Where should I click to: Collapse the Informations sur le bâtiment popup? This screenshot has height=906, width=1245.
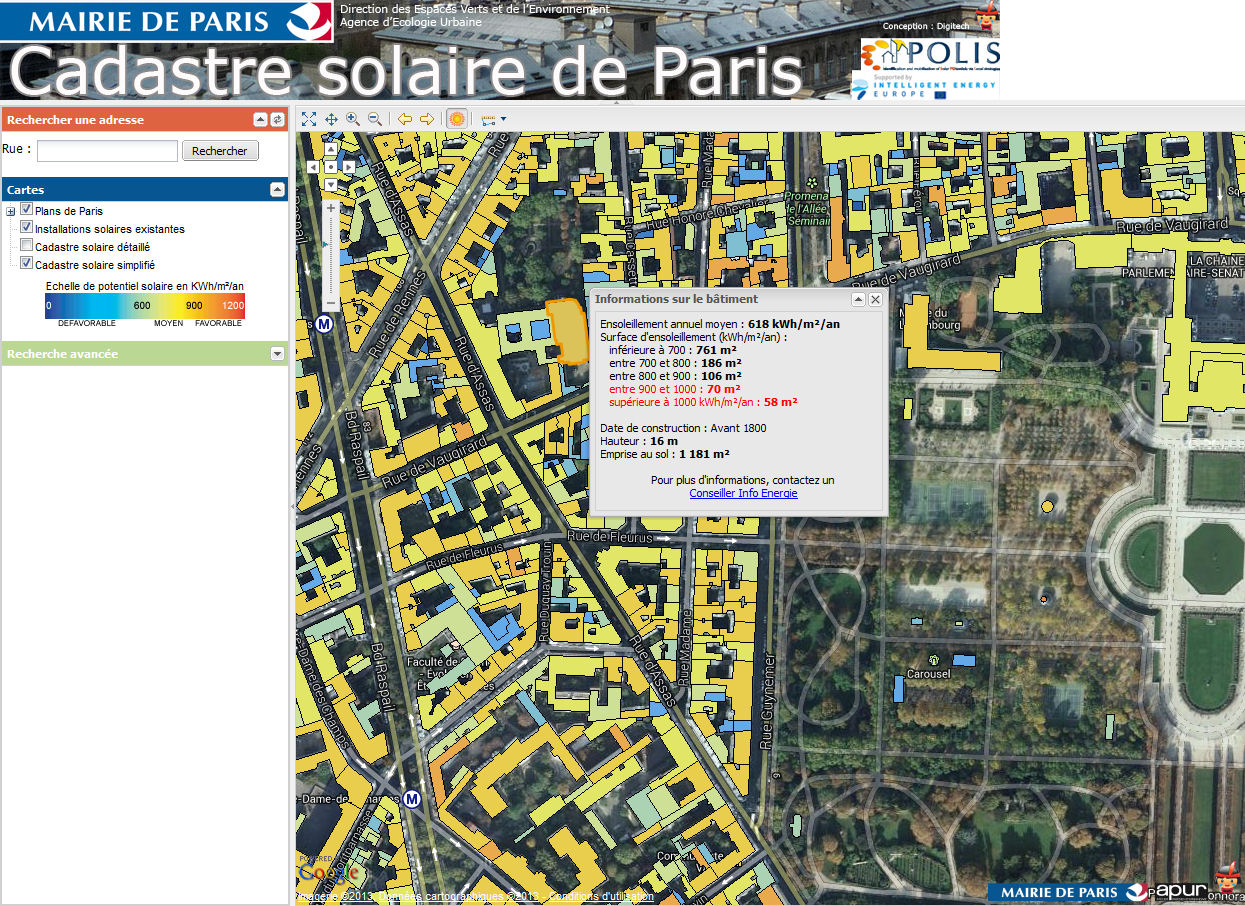[x=858, y=299]
